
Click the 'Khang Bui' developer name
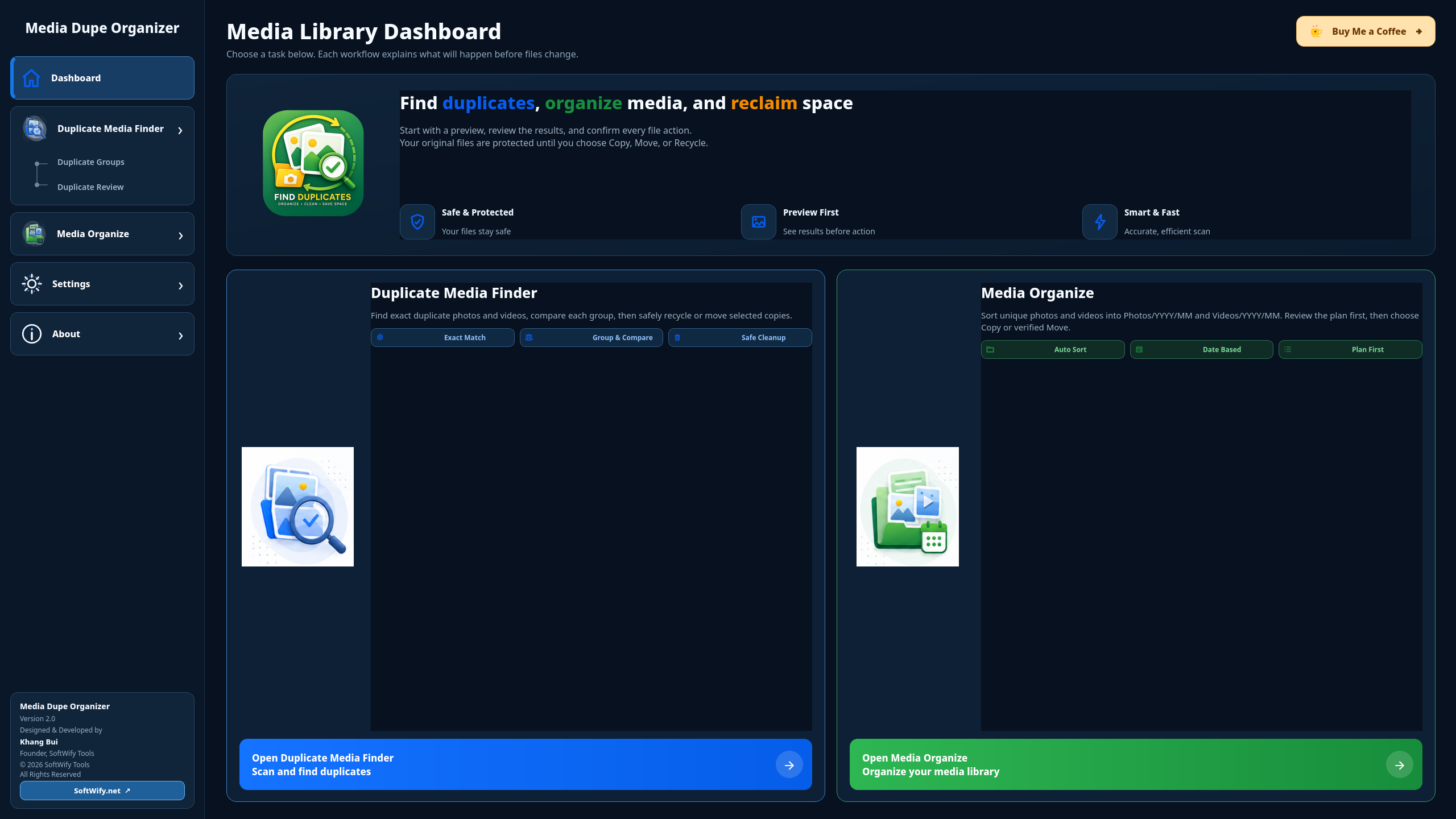click(39, 742)
